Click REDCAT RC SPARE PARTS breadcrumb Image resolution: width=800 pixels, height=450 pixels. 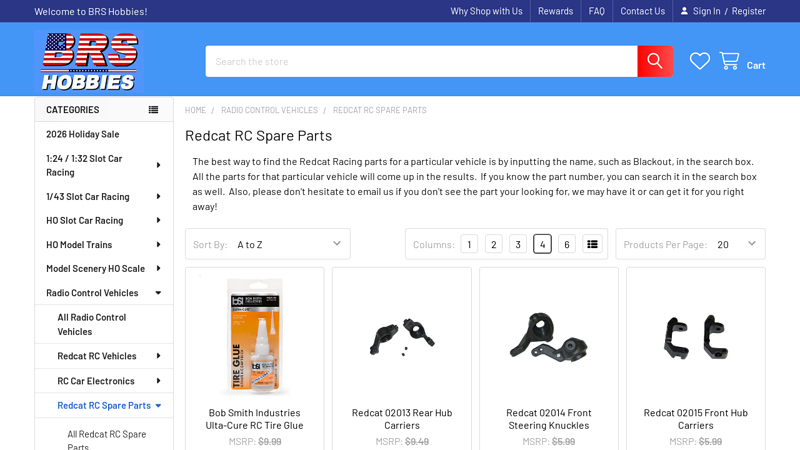click(380, 110)
